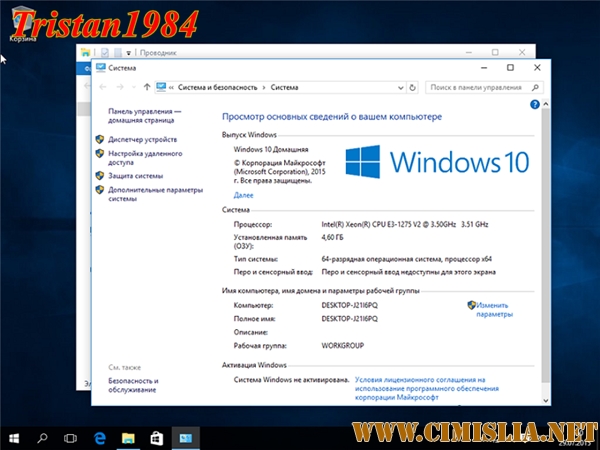Click the folder icon in Проводник title bar
Screen dimensions: 600x450
pos(85,52)
